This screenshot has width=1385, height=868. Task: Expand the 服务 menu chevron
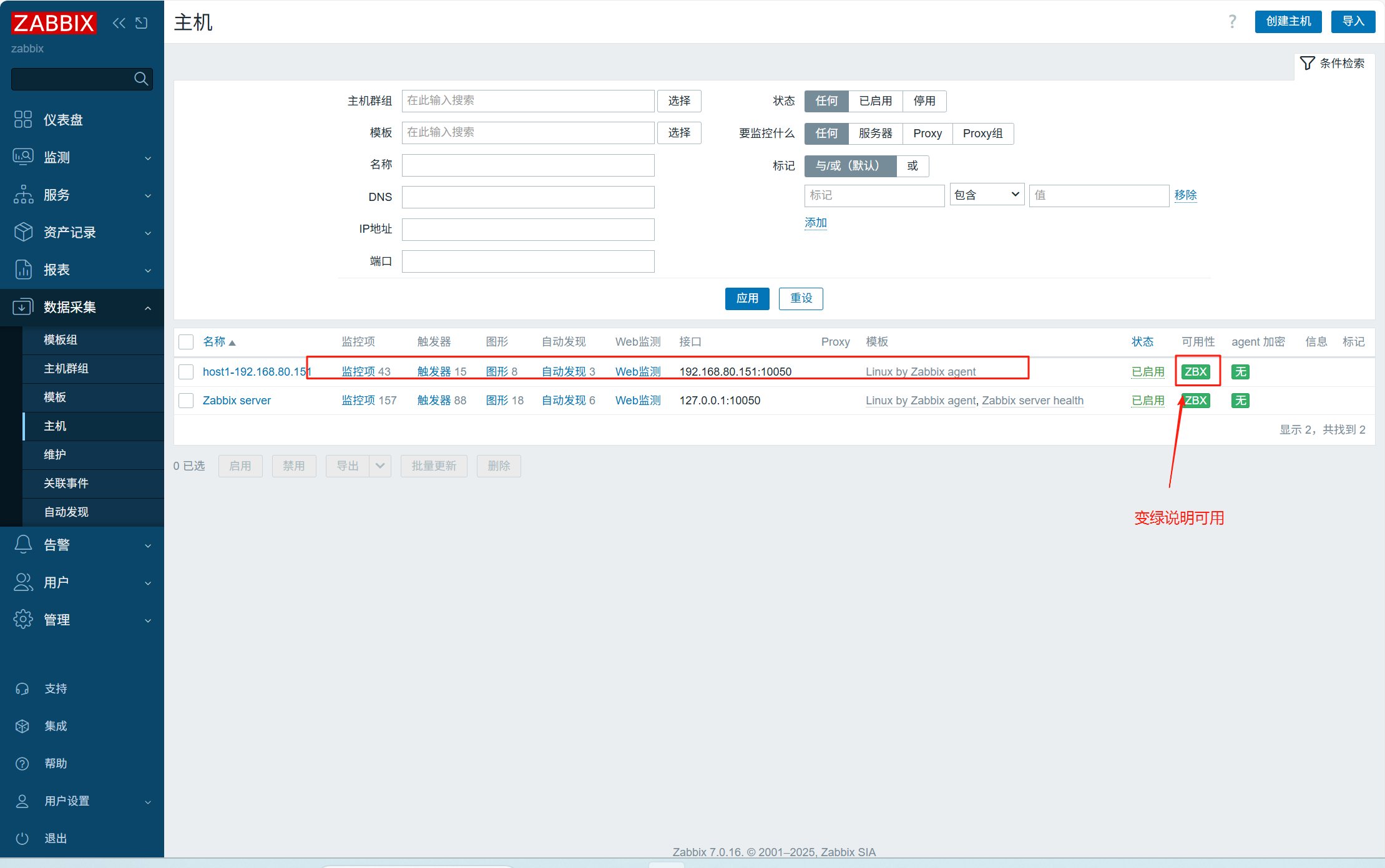(148, 195)
